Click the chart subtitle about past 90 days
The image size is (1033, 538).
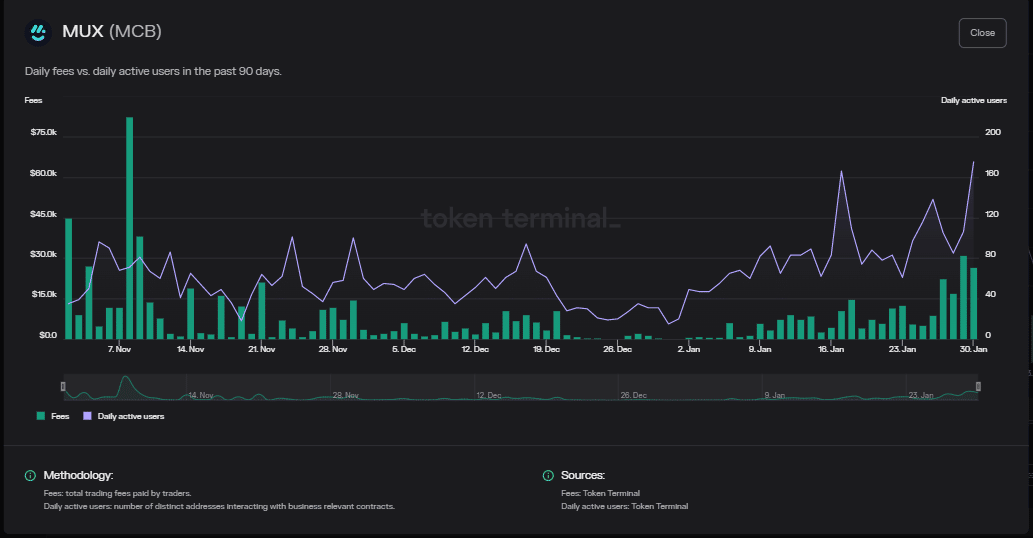[x=154, y=71]
